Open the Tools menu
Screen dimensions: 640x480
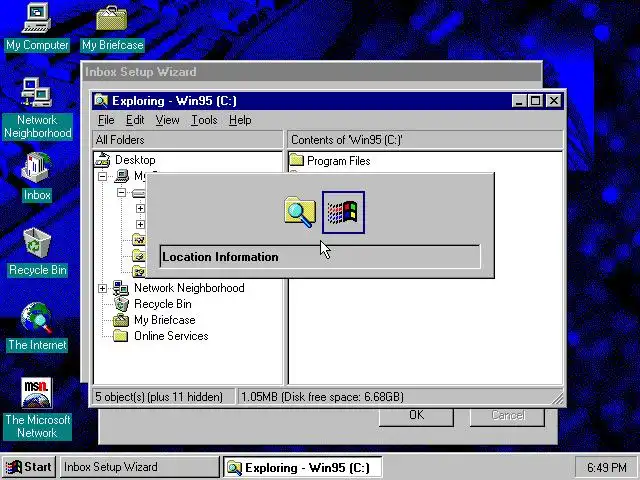(x=204, y=120)
